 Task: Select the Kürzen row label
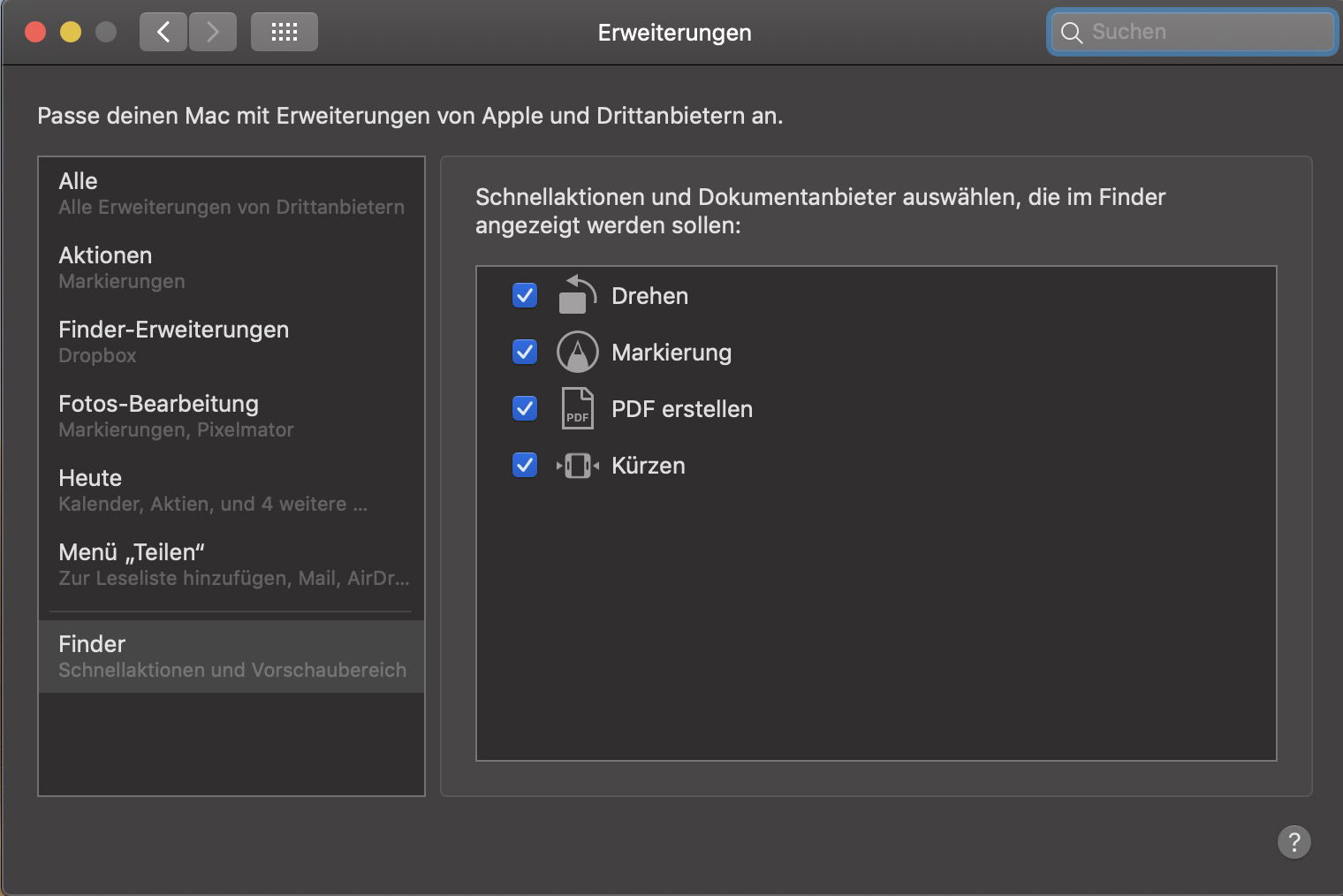coord(649,466)
